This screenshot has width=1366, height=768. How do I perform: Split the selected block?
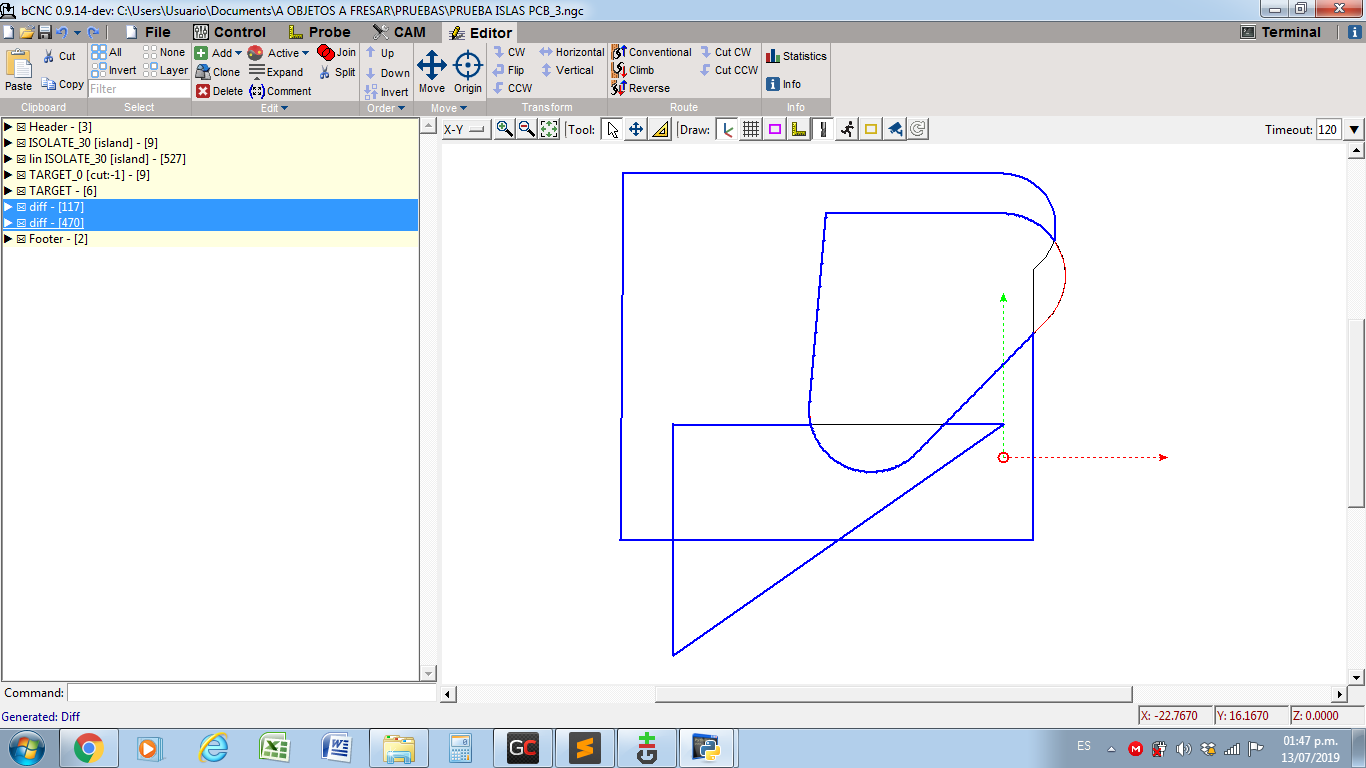pos(337,72)
